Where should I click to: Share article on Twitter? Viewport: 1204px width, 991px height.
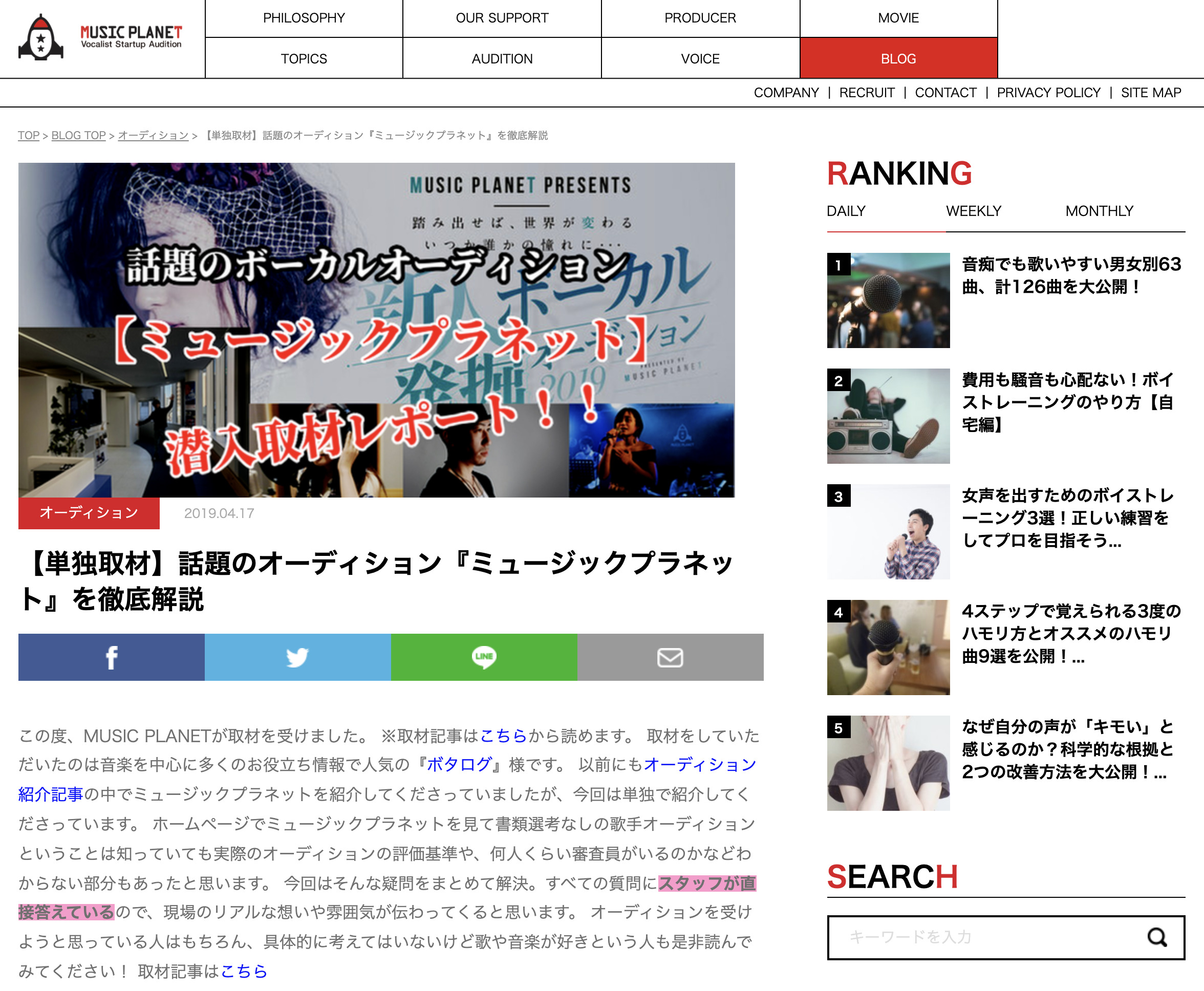click(x=297, y=657)
